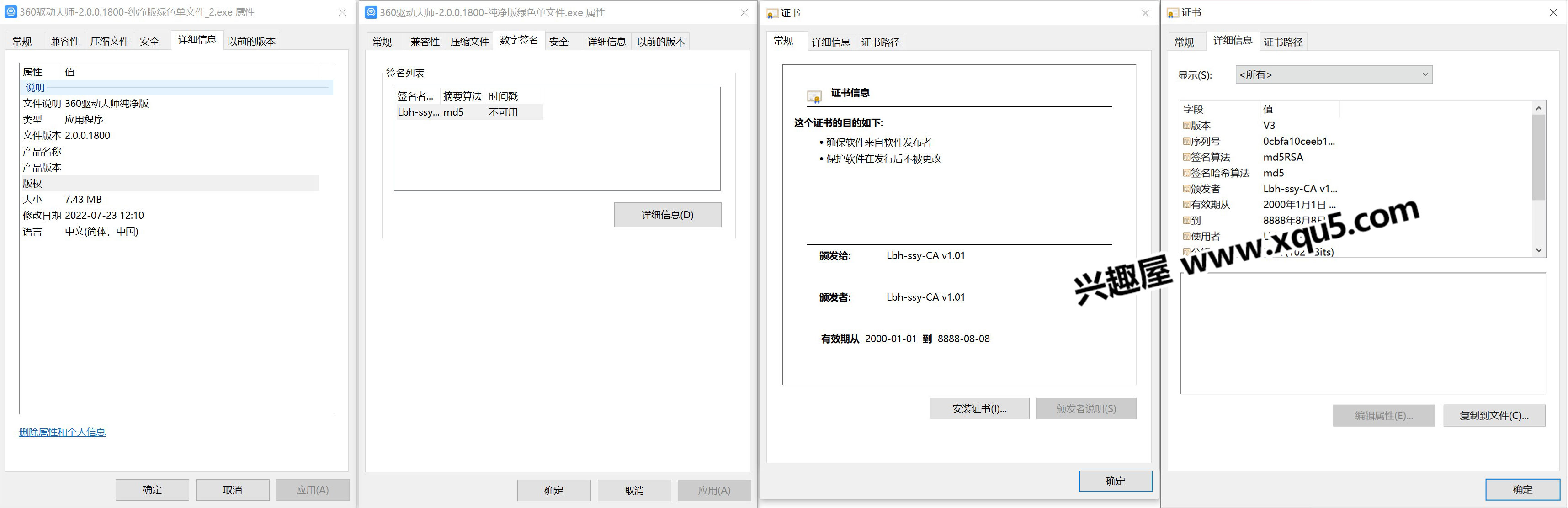Open the 显示(S) dropdown showing <所有>
Image resolution: width=1568 pixels, height=508 pixels.
point(1334,75)
